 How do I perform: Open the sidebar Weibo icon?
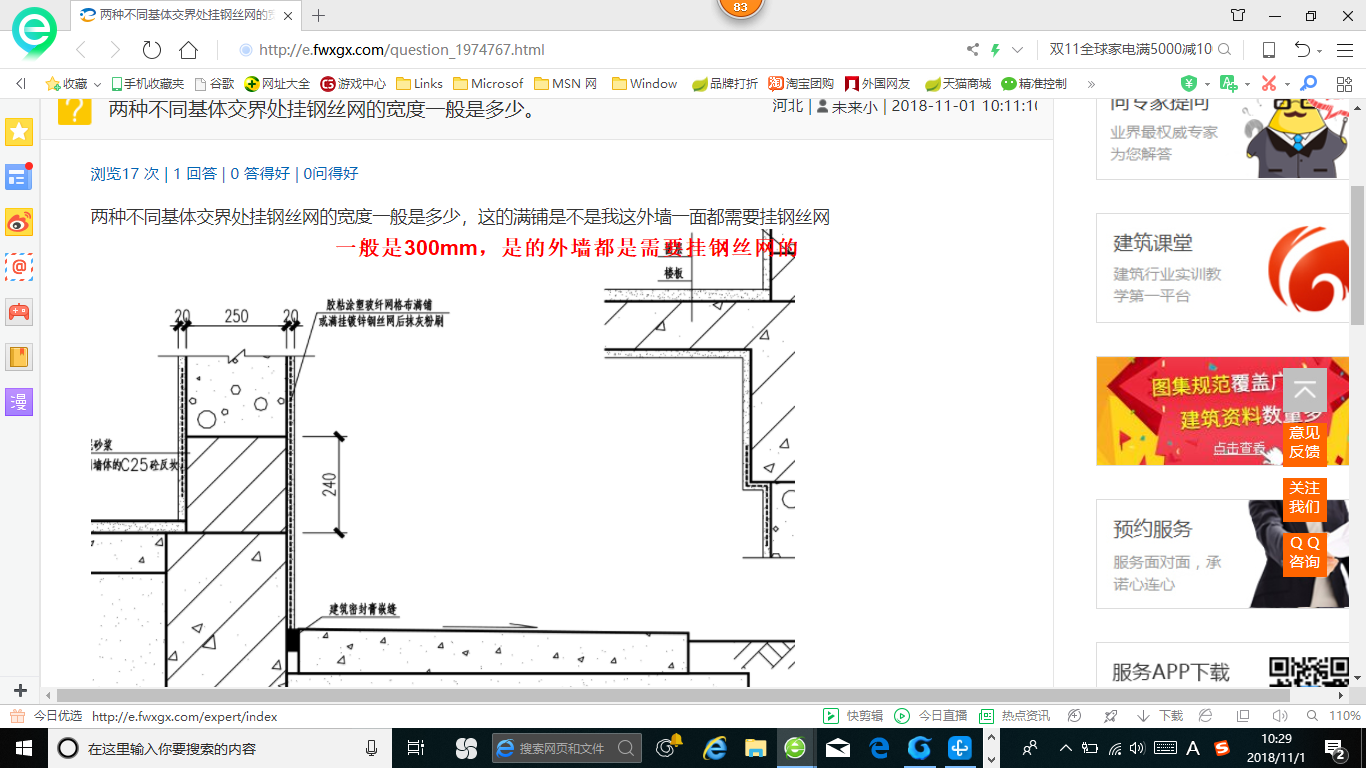19,222
